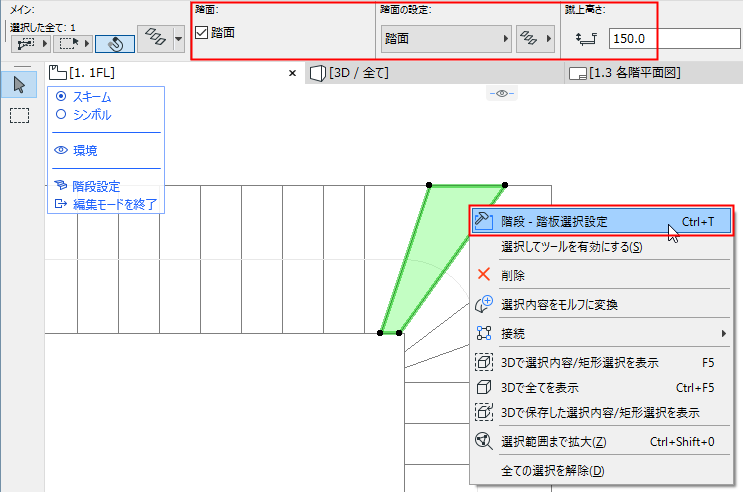The image size is (743, 492).
Task: Expand marquee selection method arrow
Action: 87,44
